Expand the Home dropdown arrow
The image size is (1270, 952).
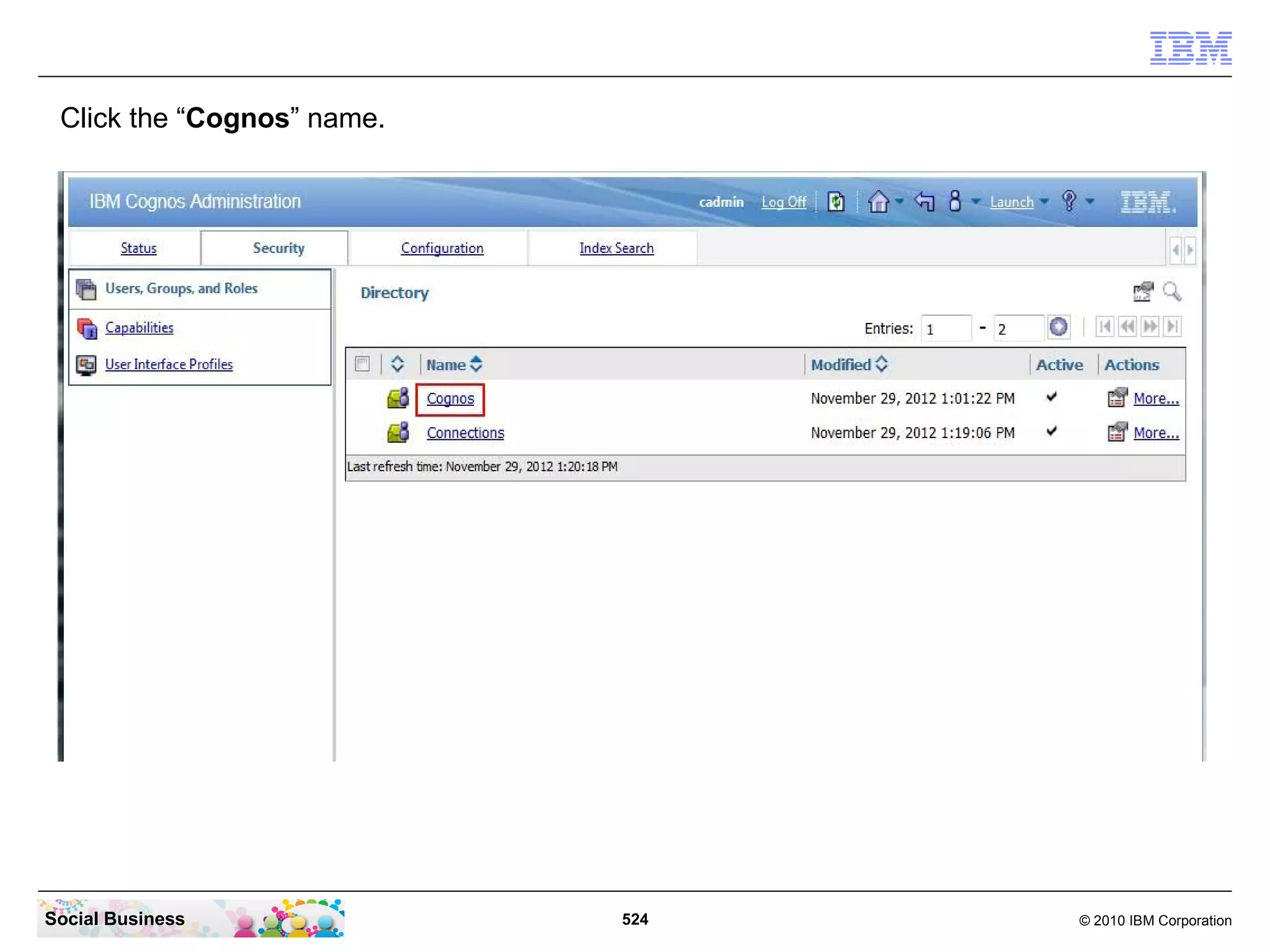899,201
